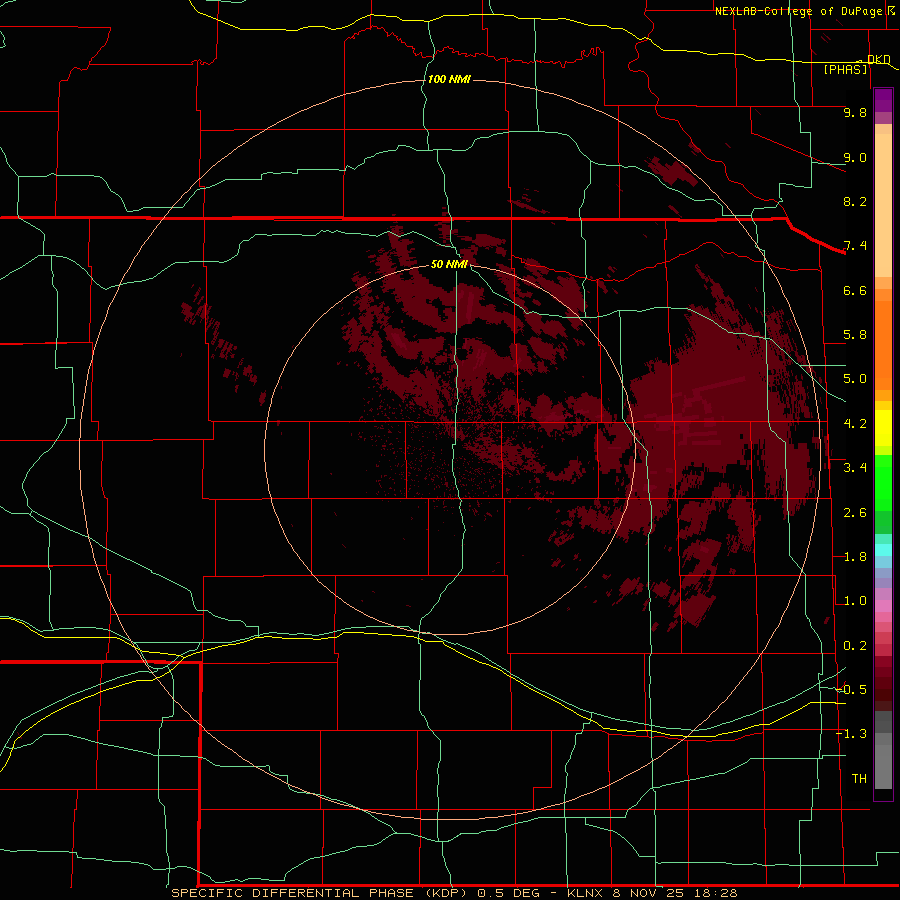Click the 9.8 legend value
900x900 pixels.
tap(855, 112)
